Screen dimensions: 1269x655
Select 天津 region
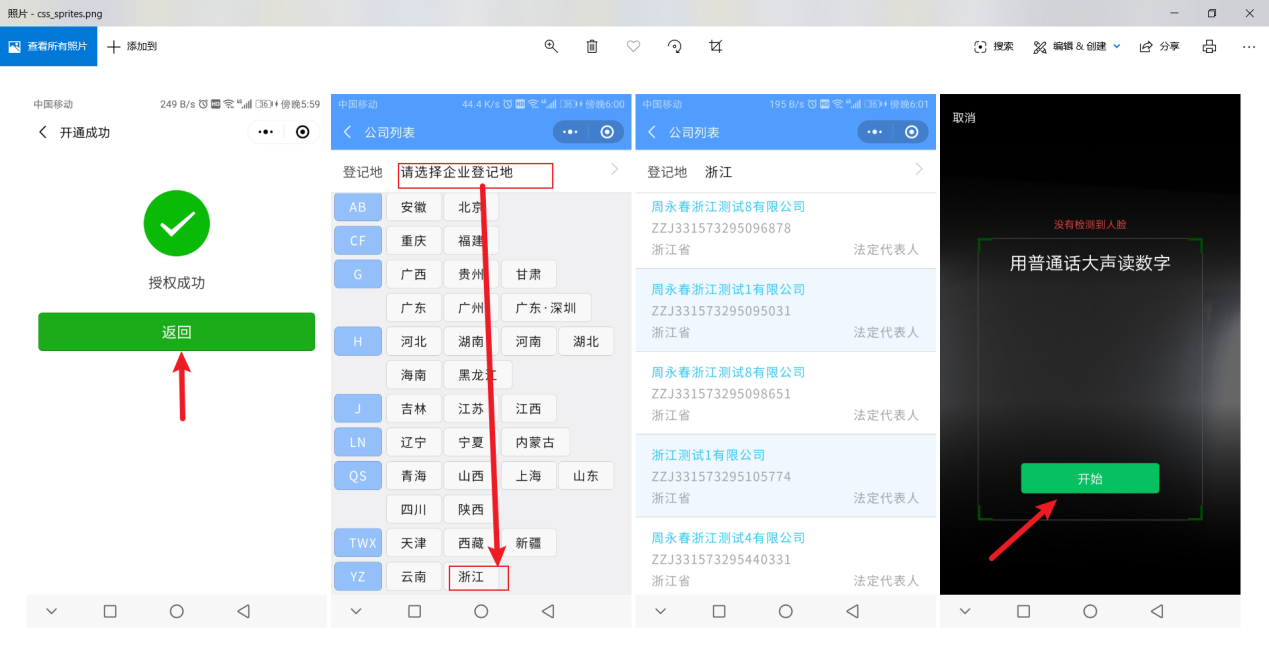click(x=414, y=543)
